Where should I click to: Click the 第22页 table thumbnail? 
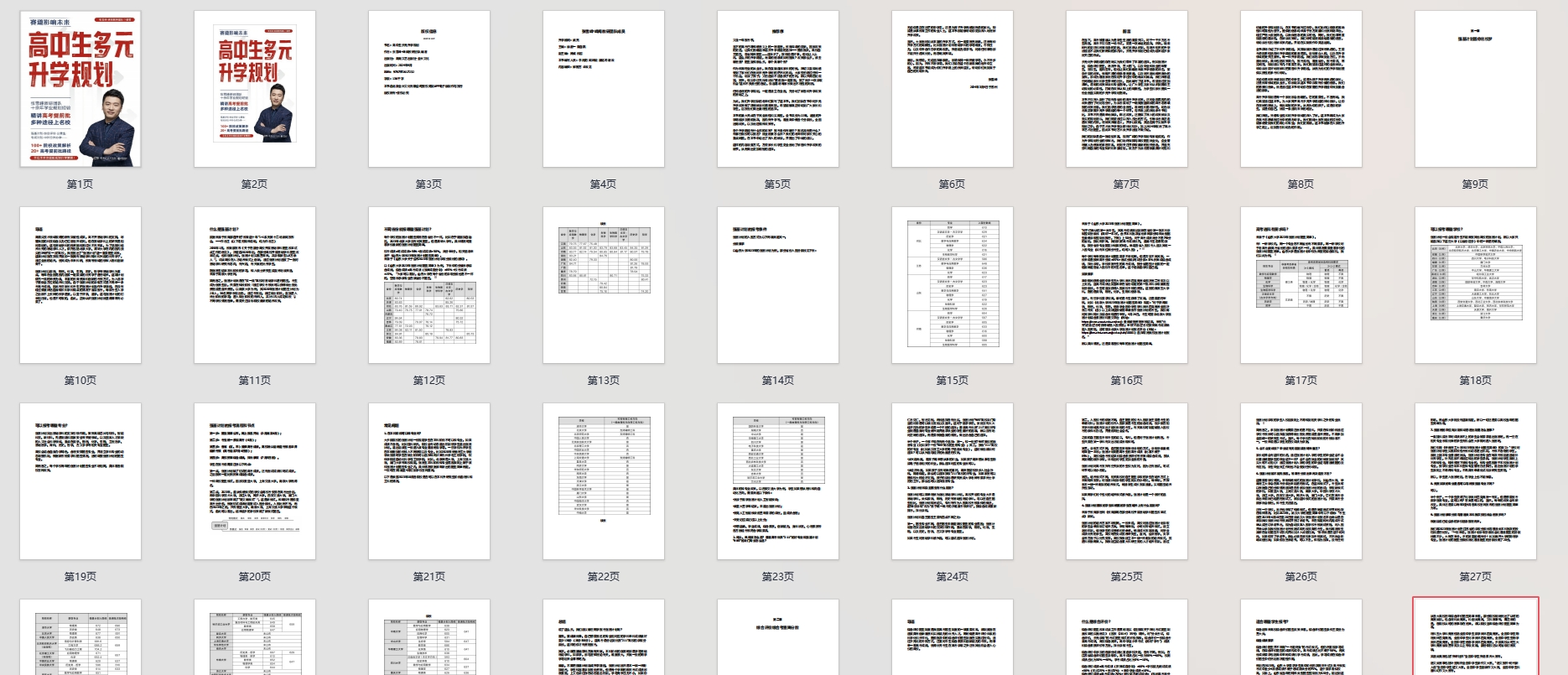pyautogui.click(x=604, y=481)
